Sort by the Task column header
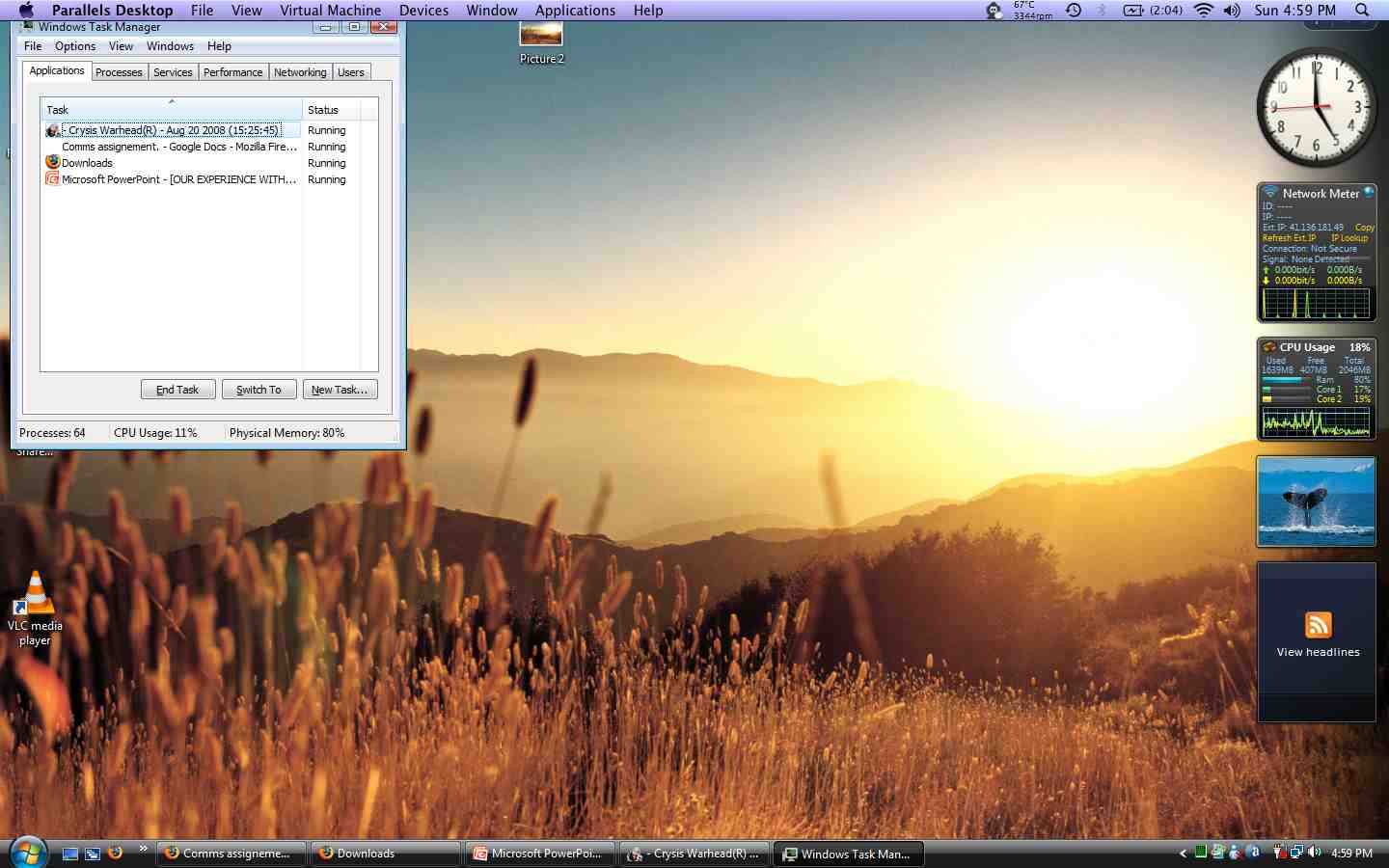 [x=172, y=110]
